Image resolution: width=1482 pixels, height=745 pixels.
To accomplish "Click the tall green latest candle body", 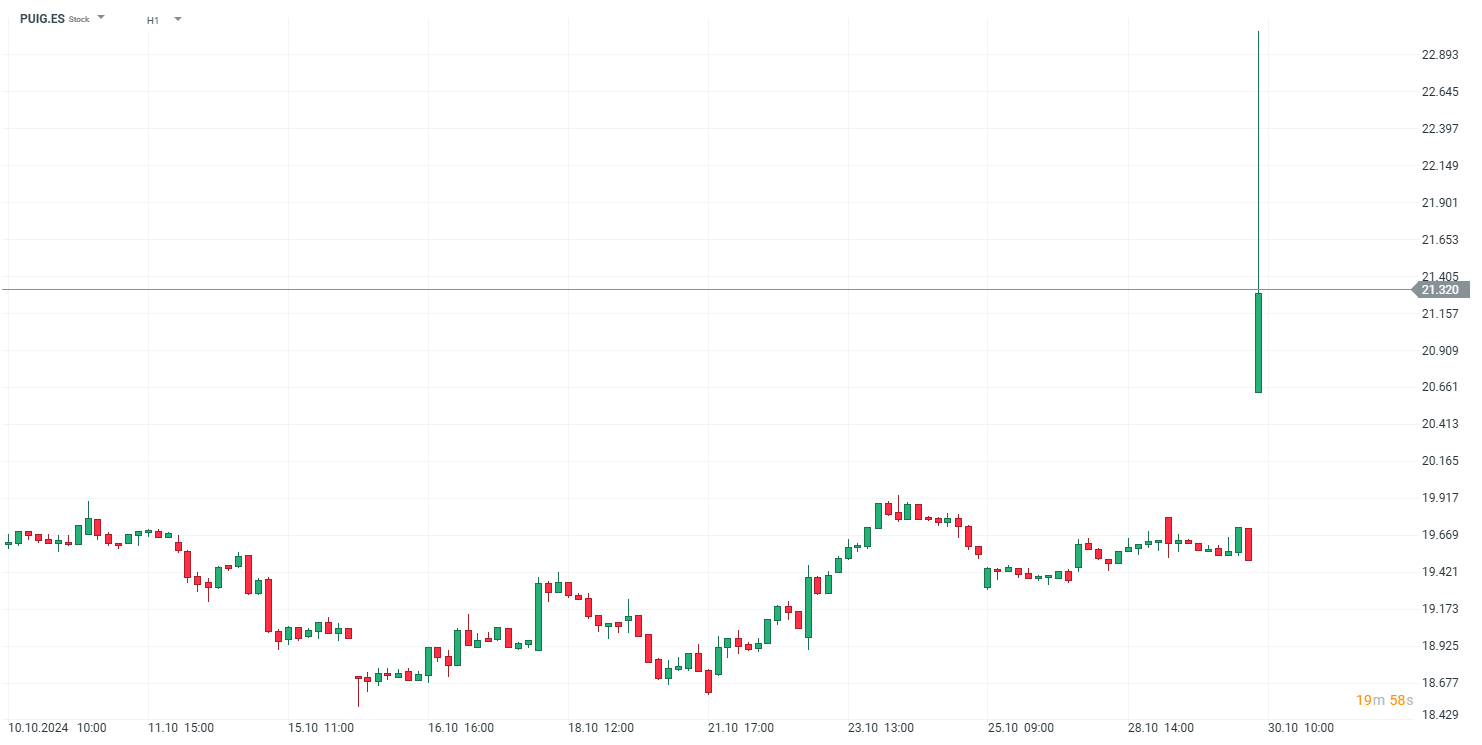I will tap(1258, 342).
